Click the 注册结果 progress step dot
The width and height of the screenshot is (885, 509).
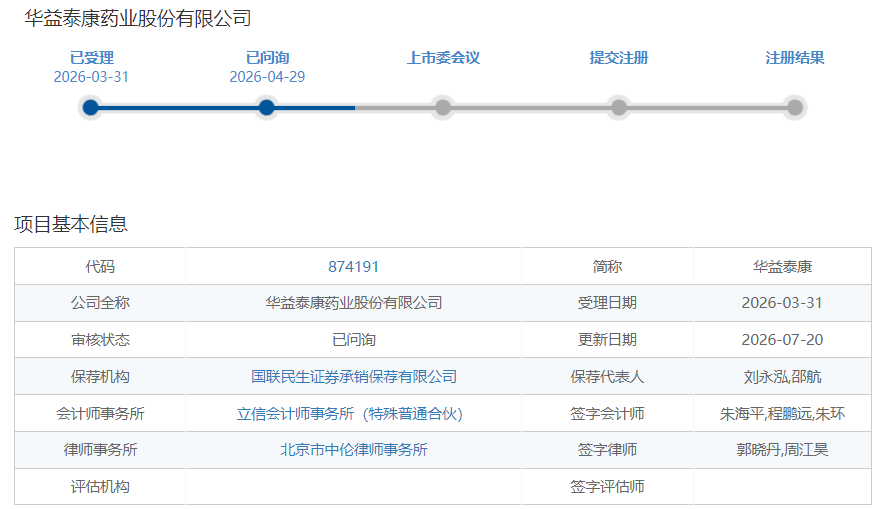(x=795, y=107)
